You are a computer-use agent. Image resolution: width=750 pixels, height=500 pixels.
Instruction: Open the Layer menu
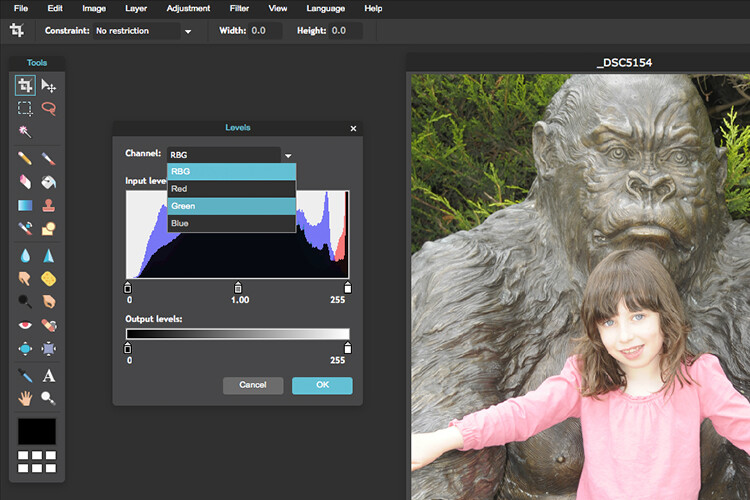coord(136,8)
